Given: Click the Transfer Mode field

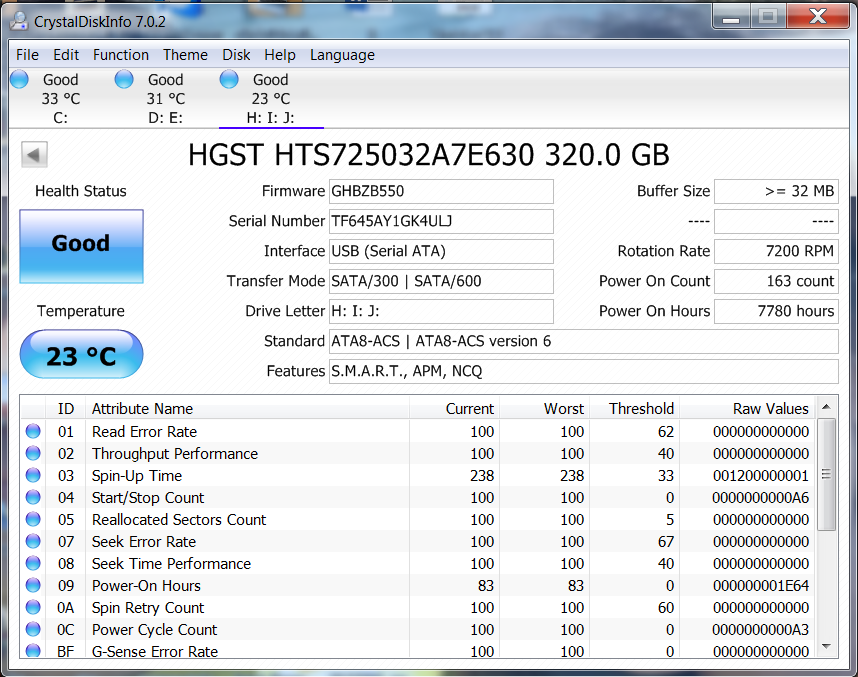Looking at the screenshot, I should click(x=441, y=281).
